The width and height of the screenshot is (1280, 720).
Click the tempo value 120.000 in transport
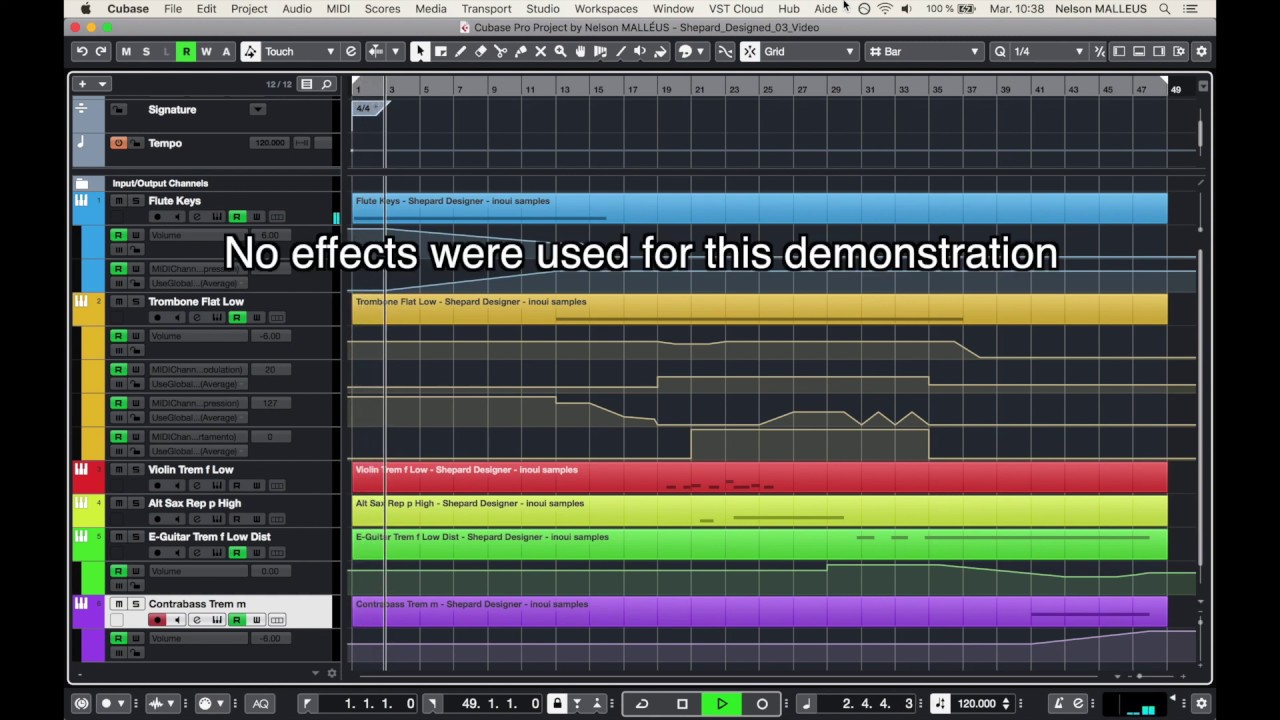[x=976, y=704]
